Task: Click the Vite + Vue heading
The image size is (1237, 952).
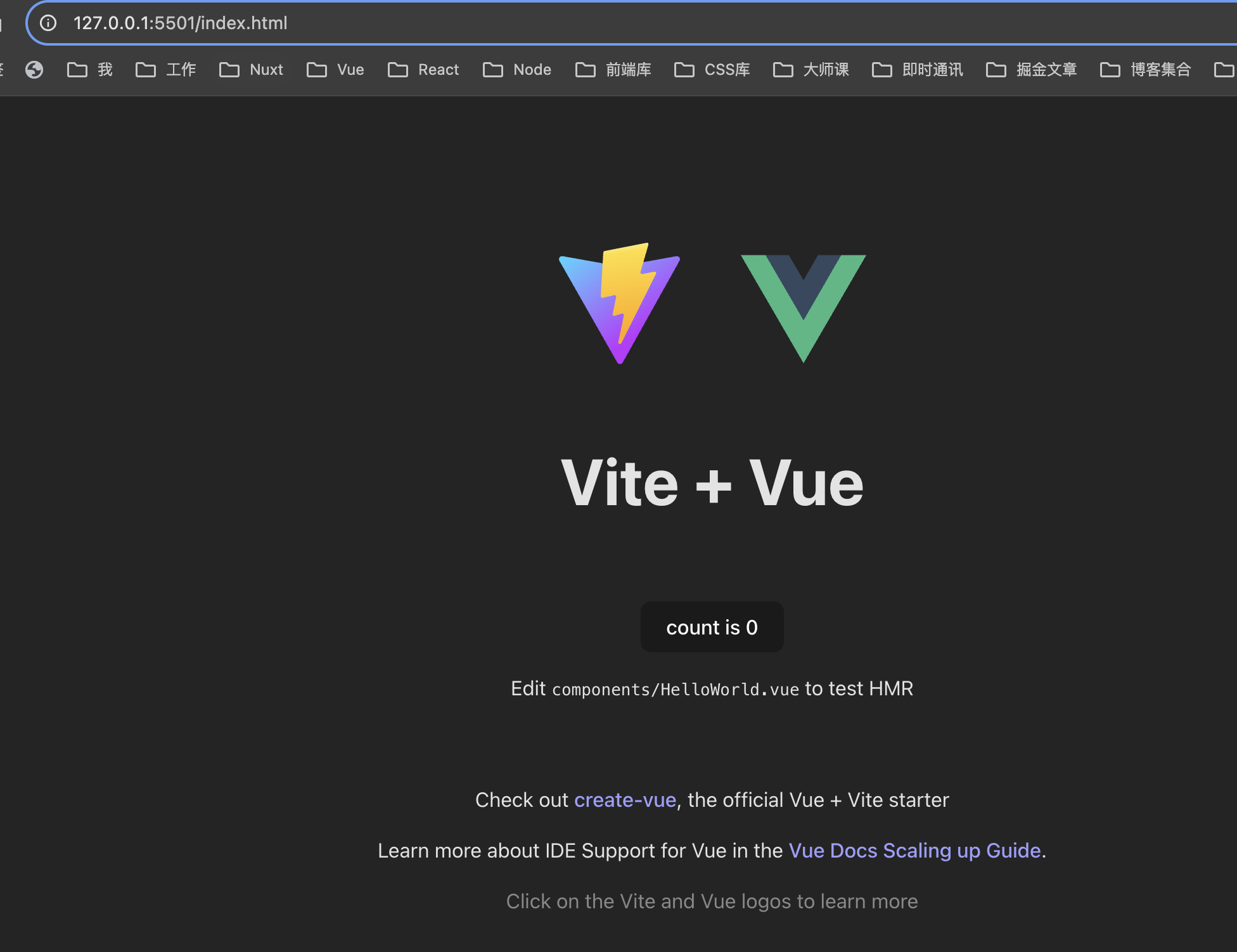Action: (x=712, y=483)
